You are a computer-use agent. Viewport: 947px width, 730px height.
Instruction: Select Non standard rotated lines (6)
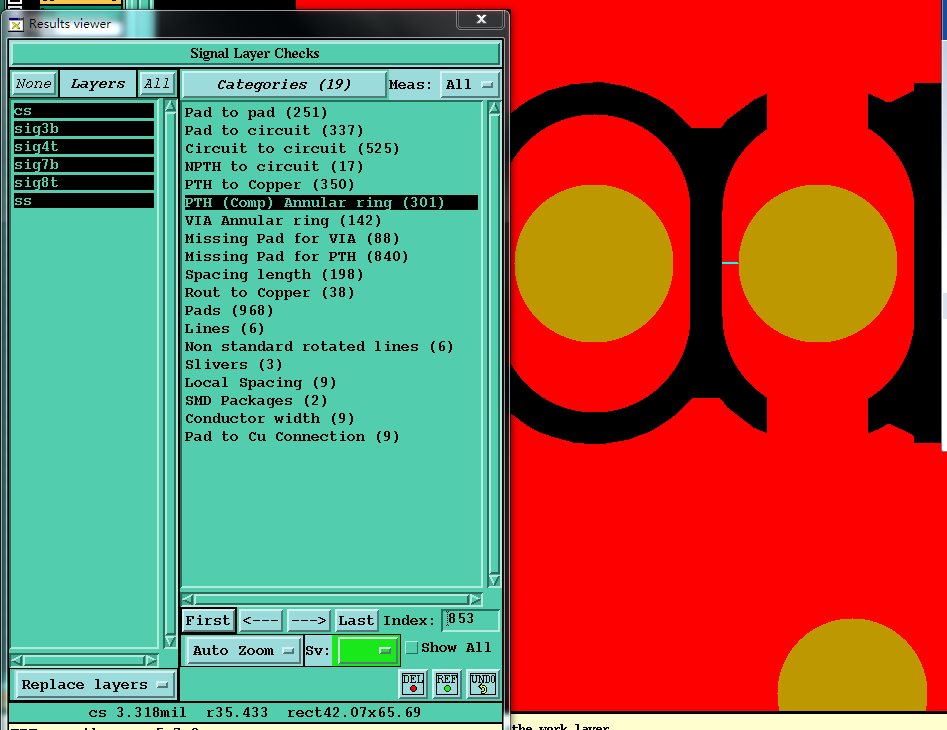319,347
